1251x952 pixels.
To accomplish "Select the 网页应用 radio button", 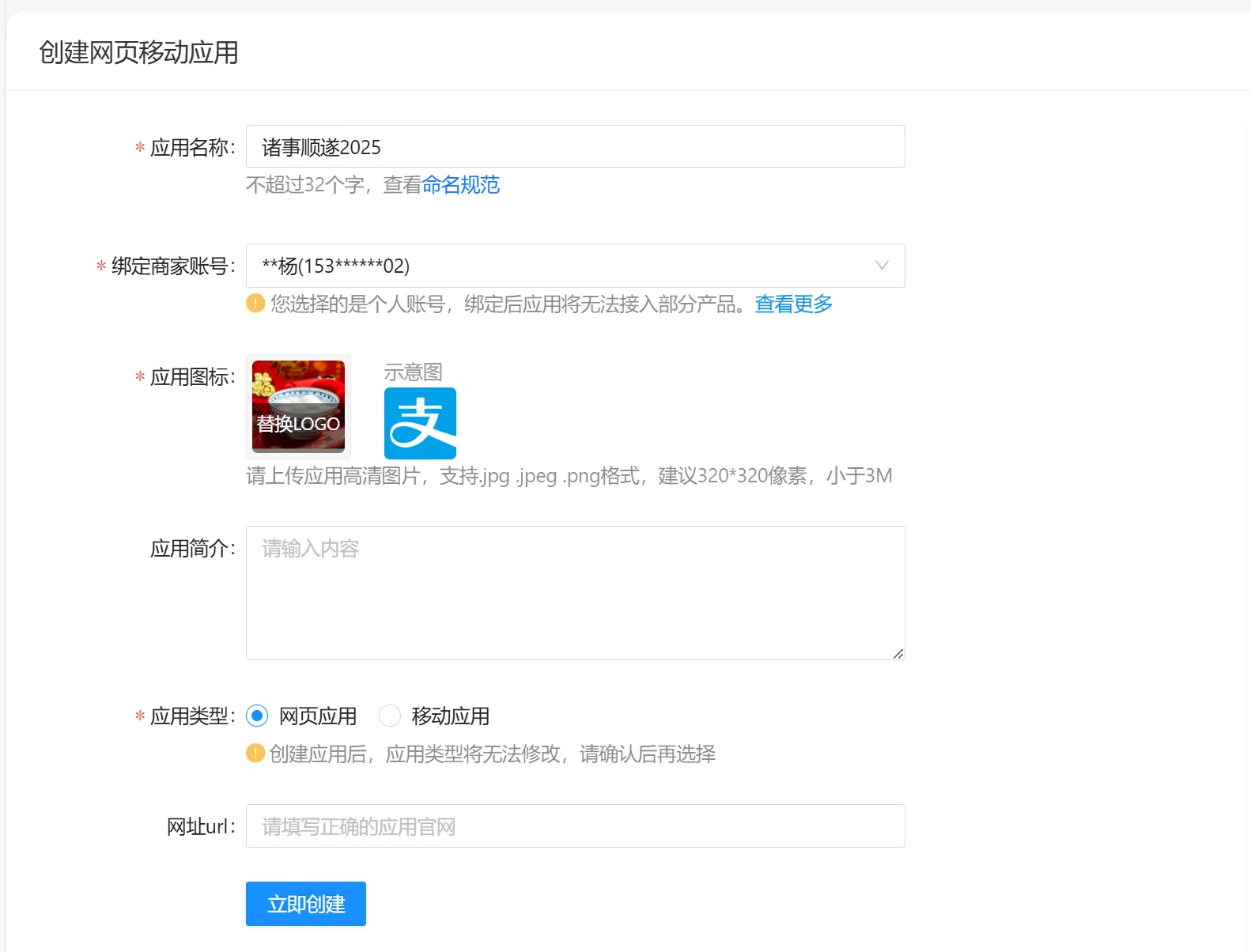I will [x=257, y=716].
